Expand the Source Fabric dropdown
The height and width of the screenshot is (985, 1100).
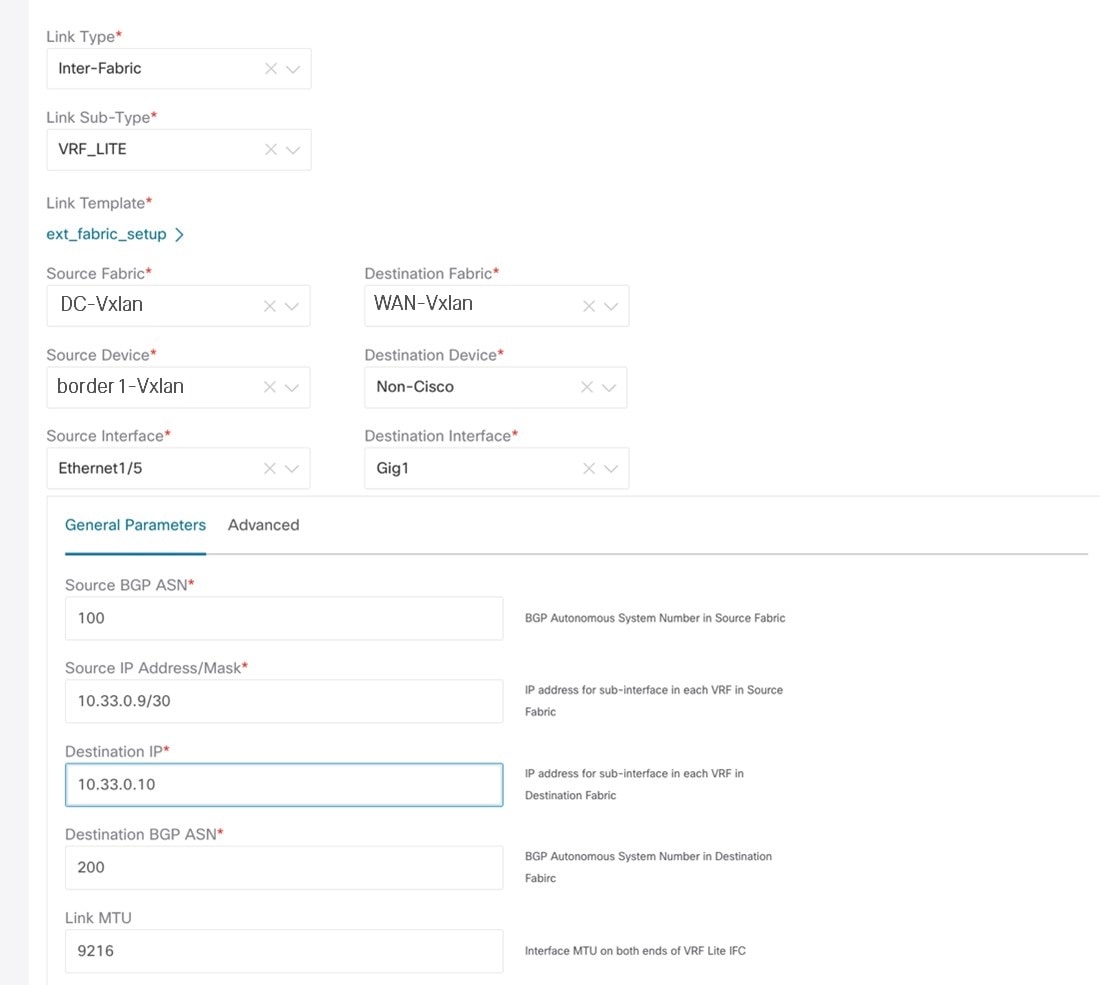tap(292, 306)
